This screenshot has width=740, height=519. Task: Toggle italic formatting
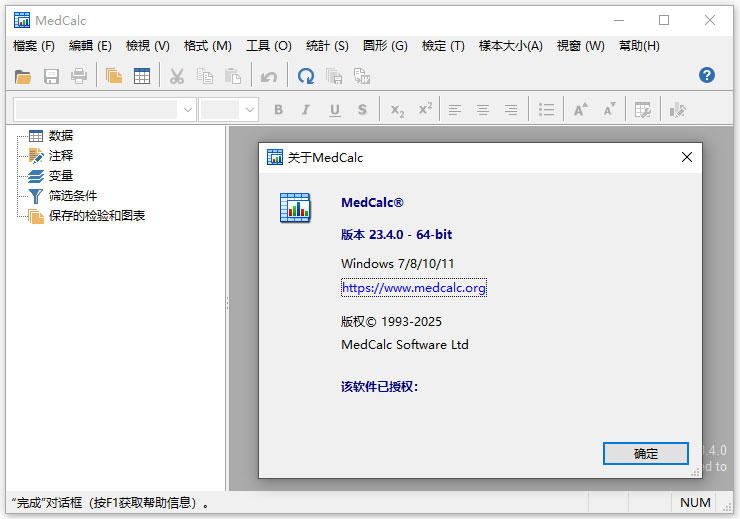(x=306, y=110)
